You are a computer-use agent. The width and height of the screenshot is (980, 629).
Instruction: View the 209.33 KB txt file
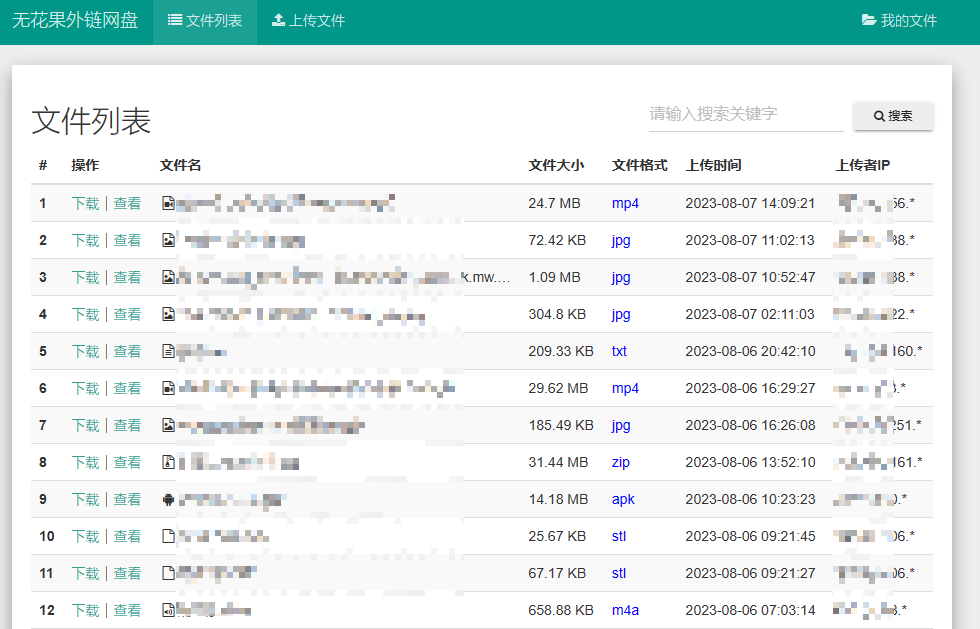point(128,351)
